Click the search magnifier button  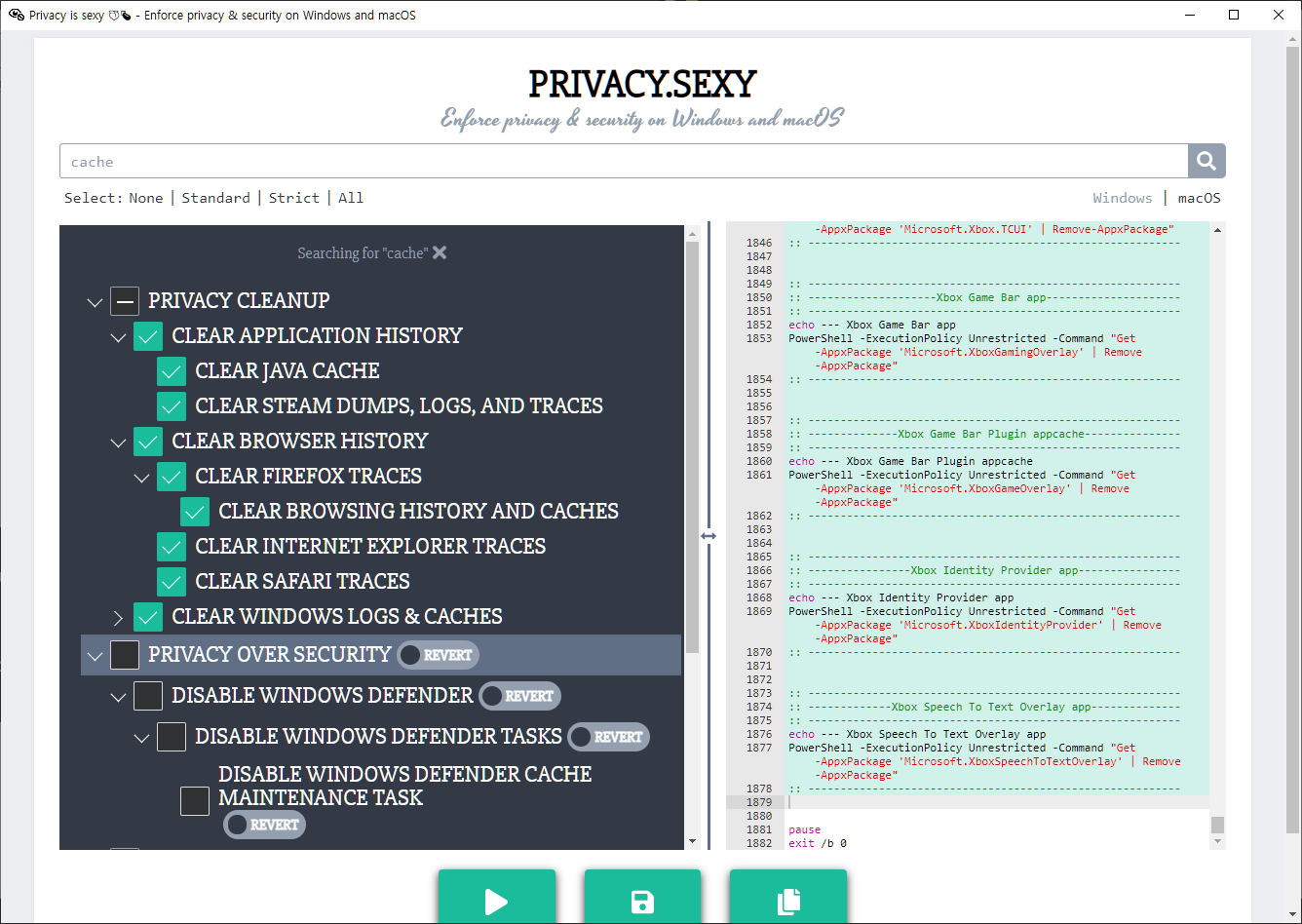point(1206,161)
